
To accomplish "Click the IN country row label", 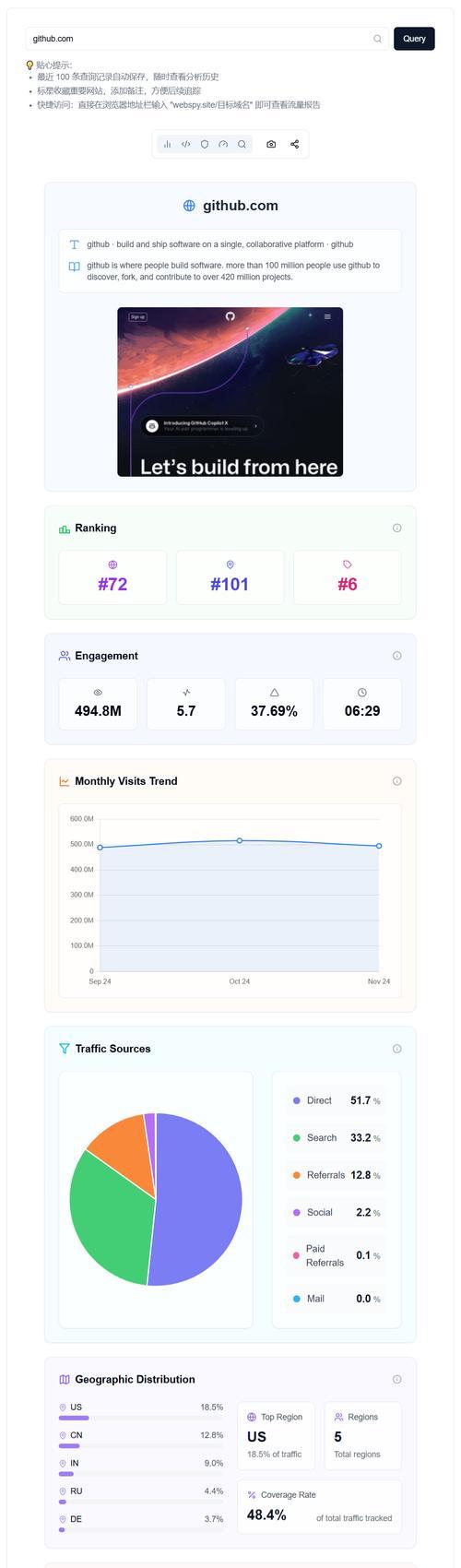I will pos(75,1463).
